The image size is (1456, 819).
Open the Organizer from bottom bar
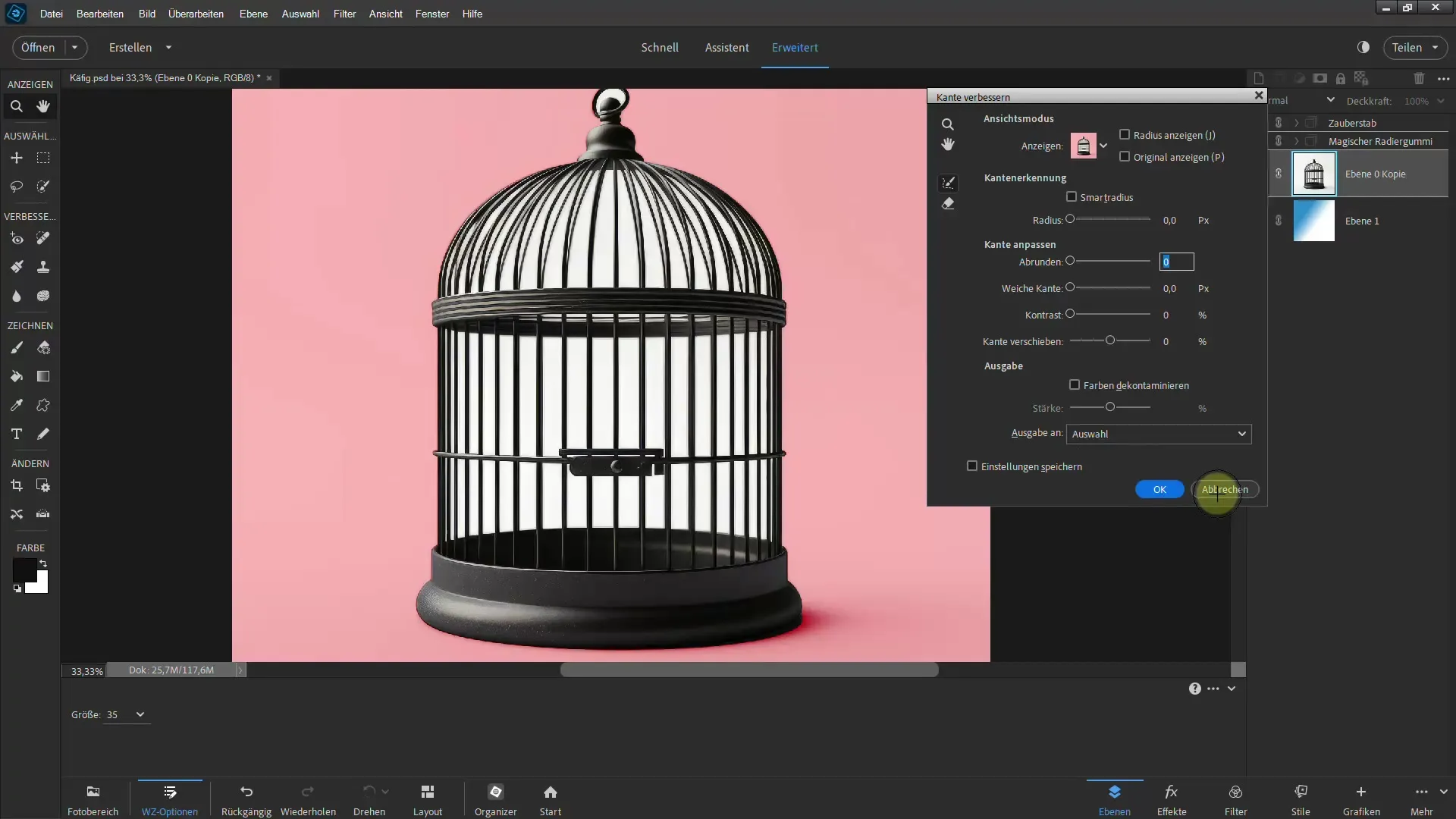(x=495, y=799)
